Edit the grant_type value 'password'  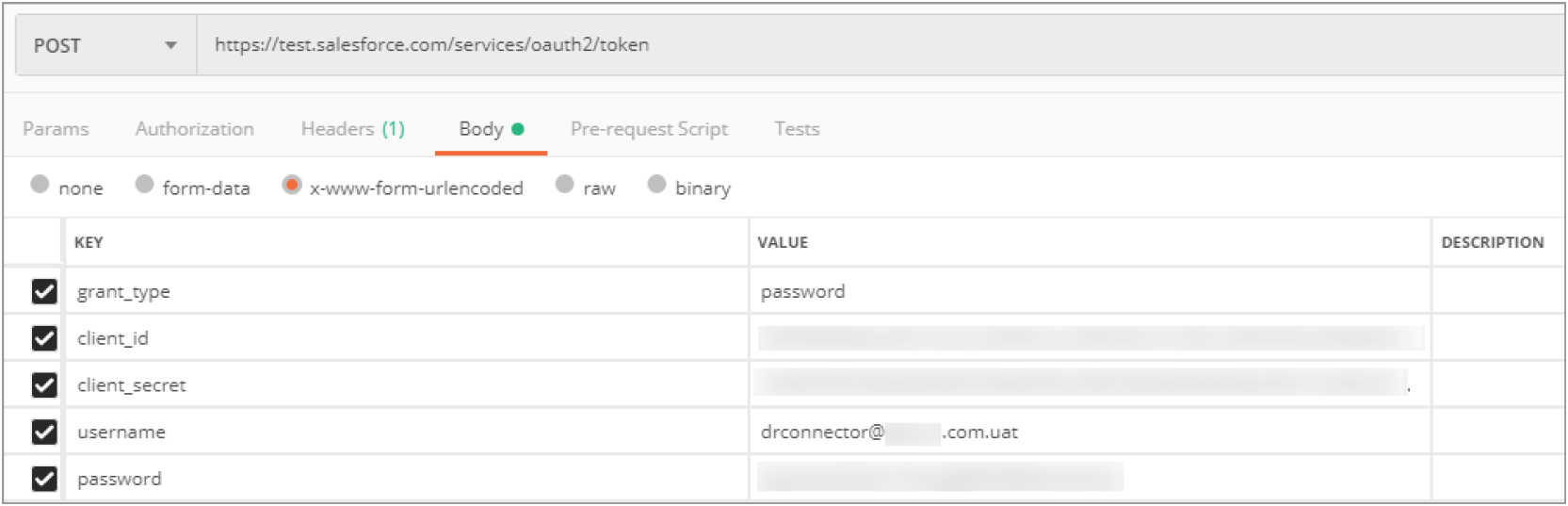1091,291
